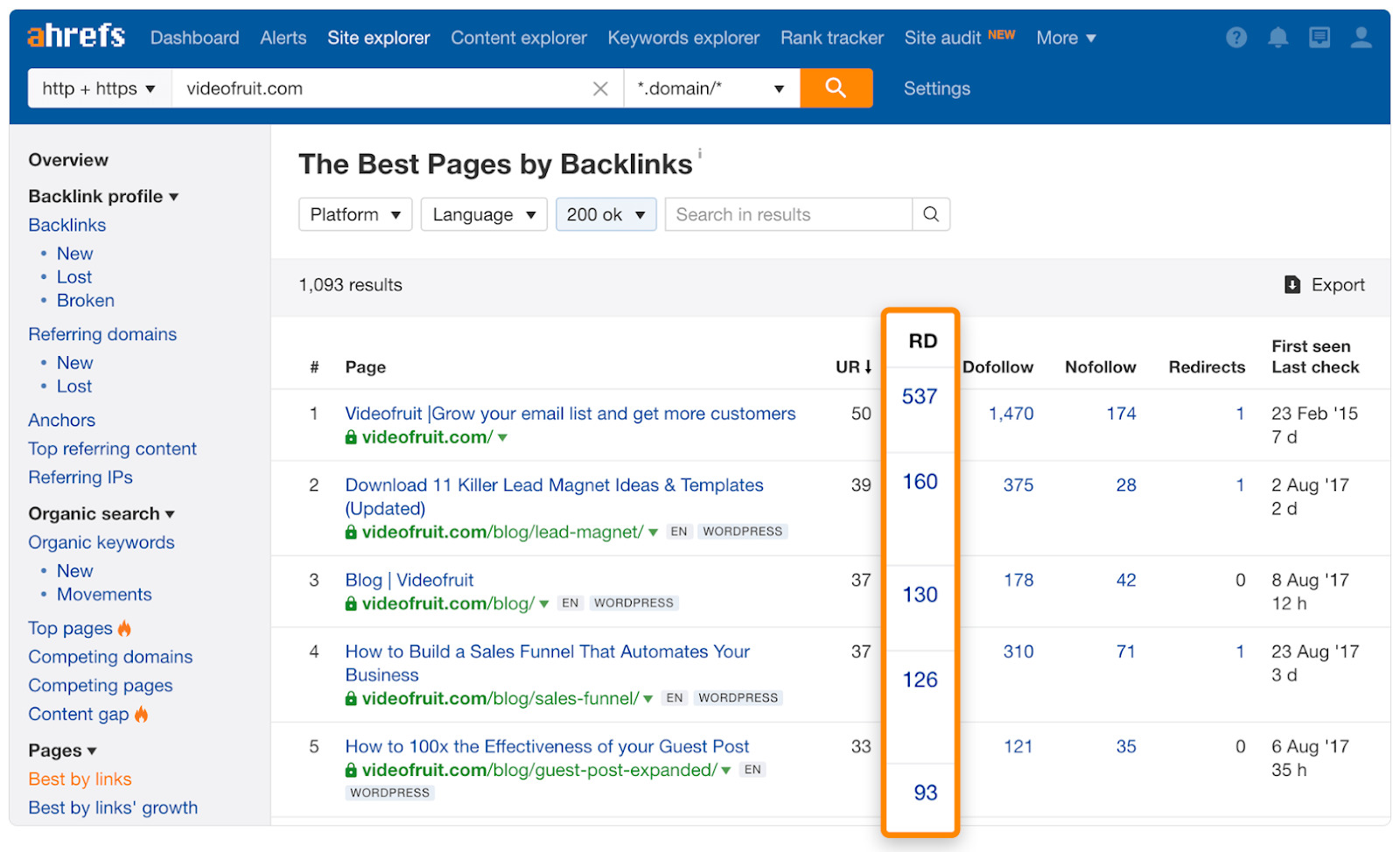The height and width of the screenshot is (852, 1400).
Task: Open the *.domain/* mode dropdown
Action: pyautogui.click(x=710, y=88)
